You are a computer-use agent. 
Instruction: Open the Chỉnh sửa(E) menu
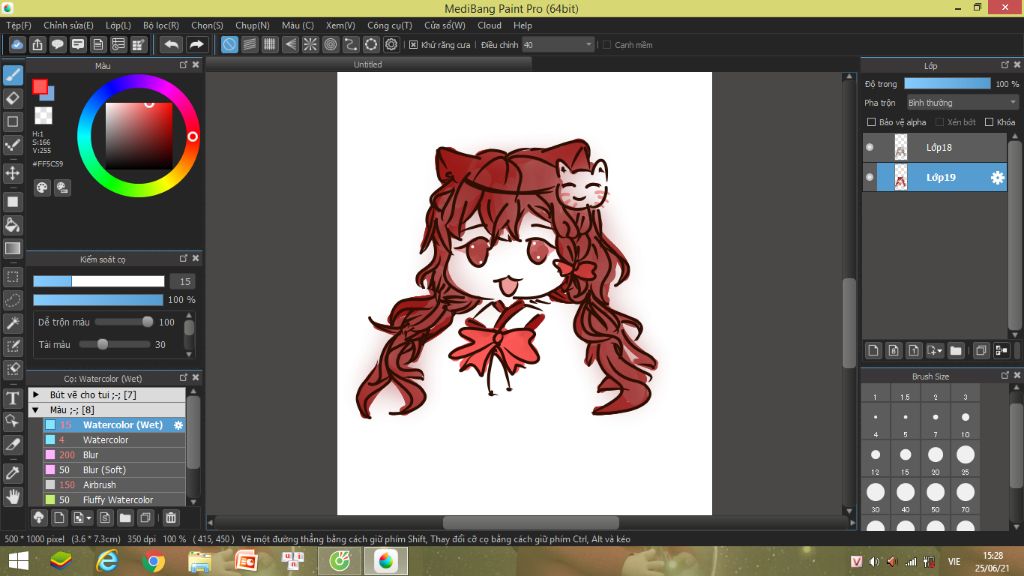[x=69, y=25]
